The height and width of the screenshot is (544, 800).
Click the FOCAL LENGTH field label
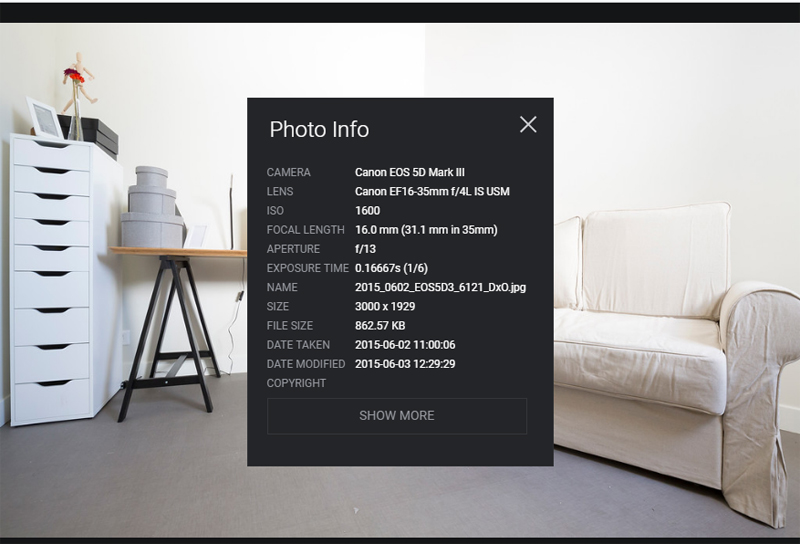[305, 230]
